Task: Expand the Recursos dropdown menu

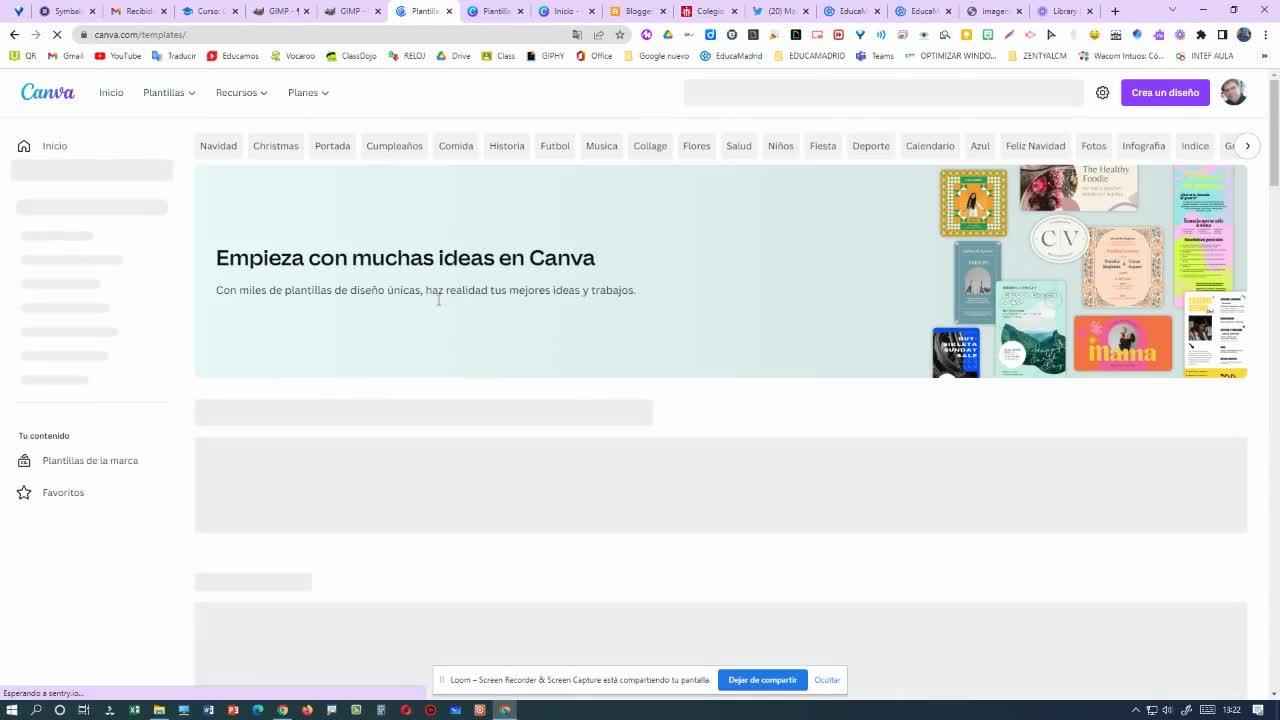Action: point(242,93)
